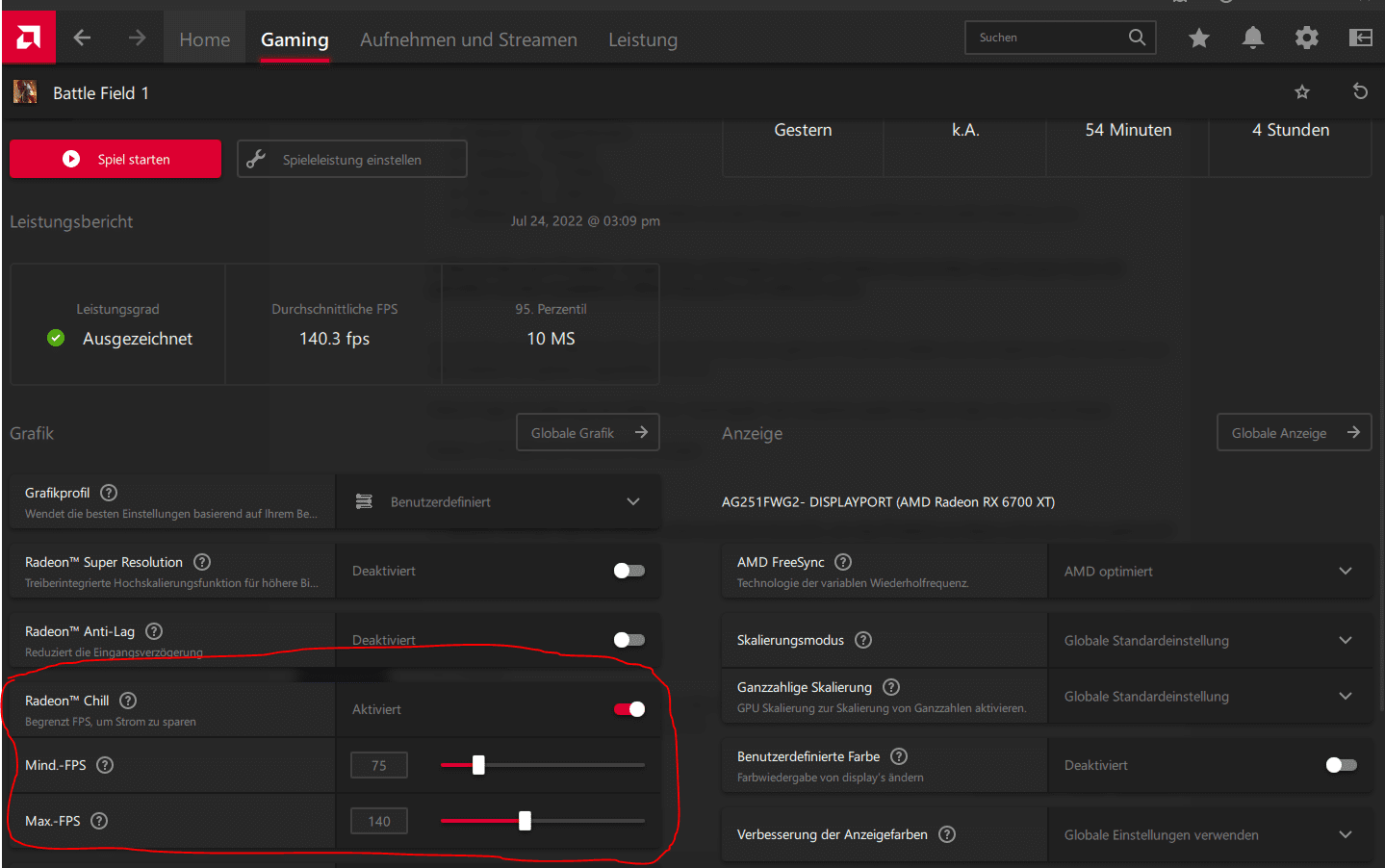
Task: Adjust Max.-FPS slider handle
Action: (x=525, y=821)
